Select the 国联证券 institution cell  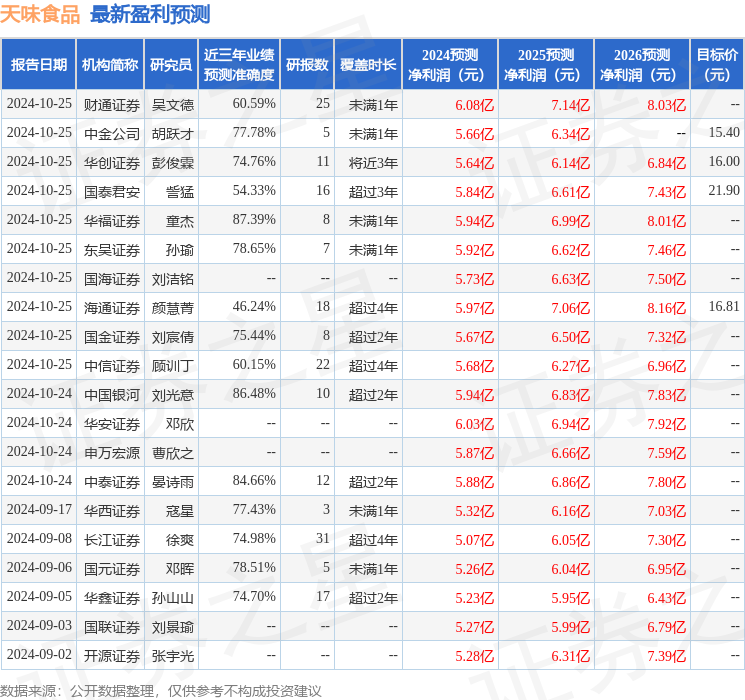112,627
